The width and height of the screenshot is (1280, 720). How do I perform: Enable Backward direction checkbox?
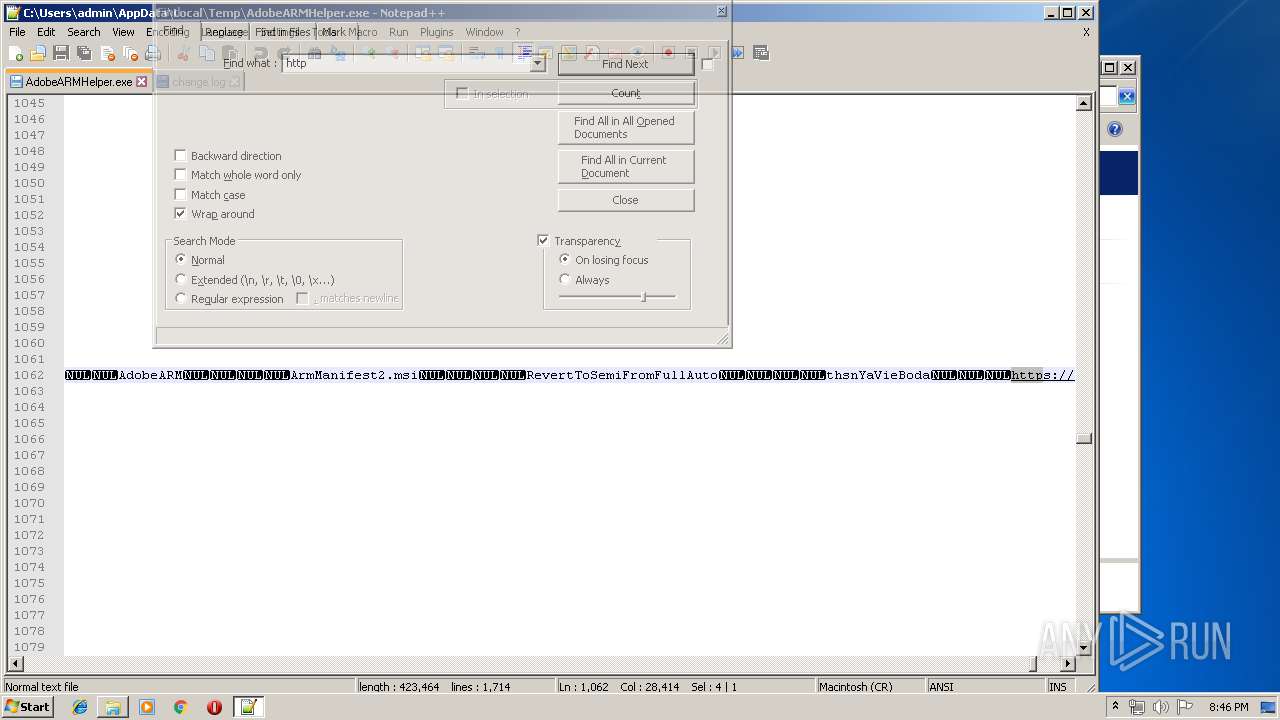click(x=180, y=156)
